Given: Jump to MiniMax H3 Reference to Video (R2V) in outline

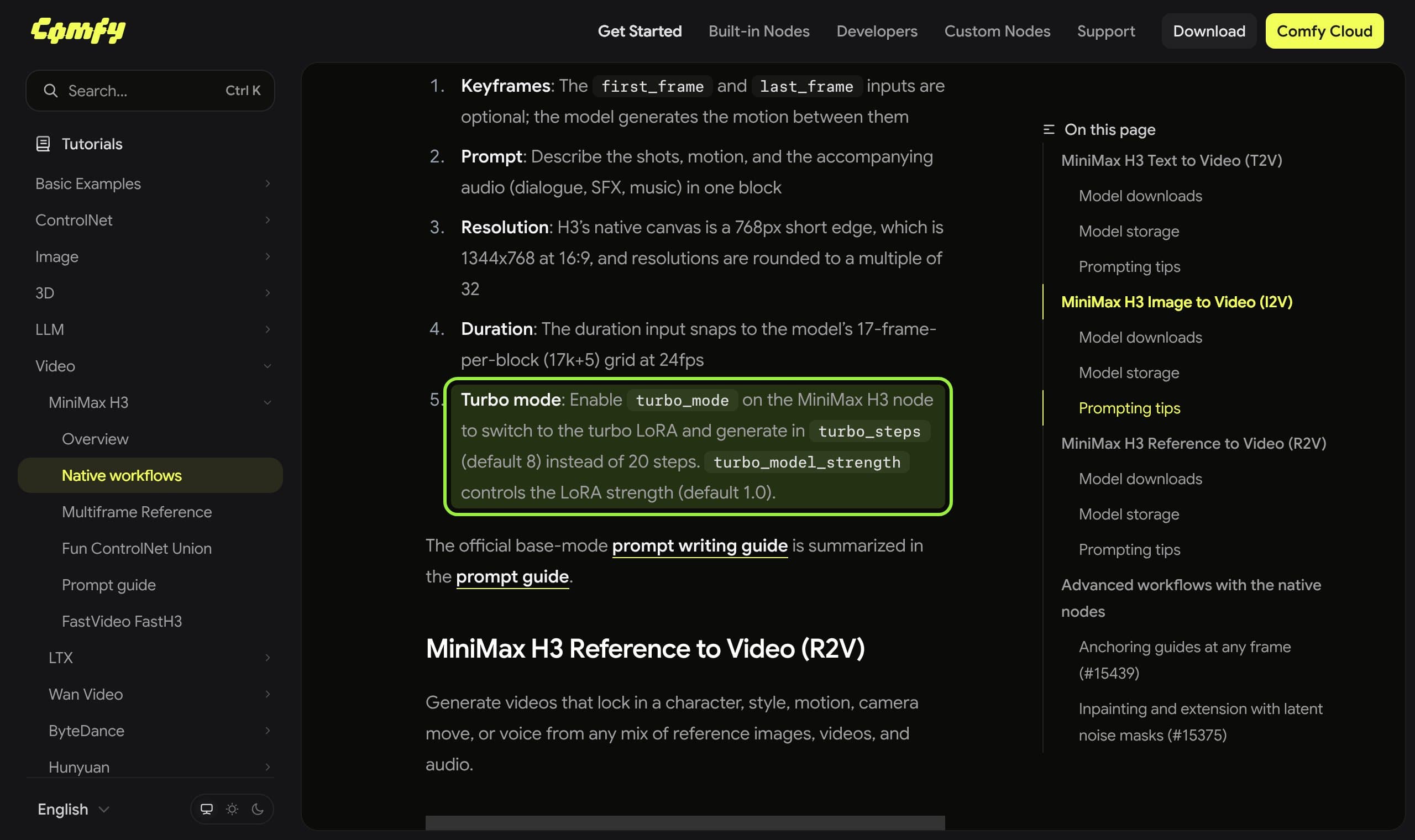Looking at the screenshot, I should coord(1193,443).
